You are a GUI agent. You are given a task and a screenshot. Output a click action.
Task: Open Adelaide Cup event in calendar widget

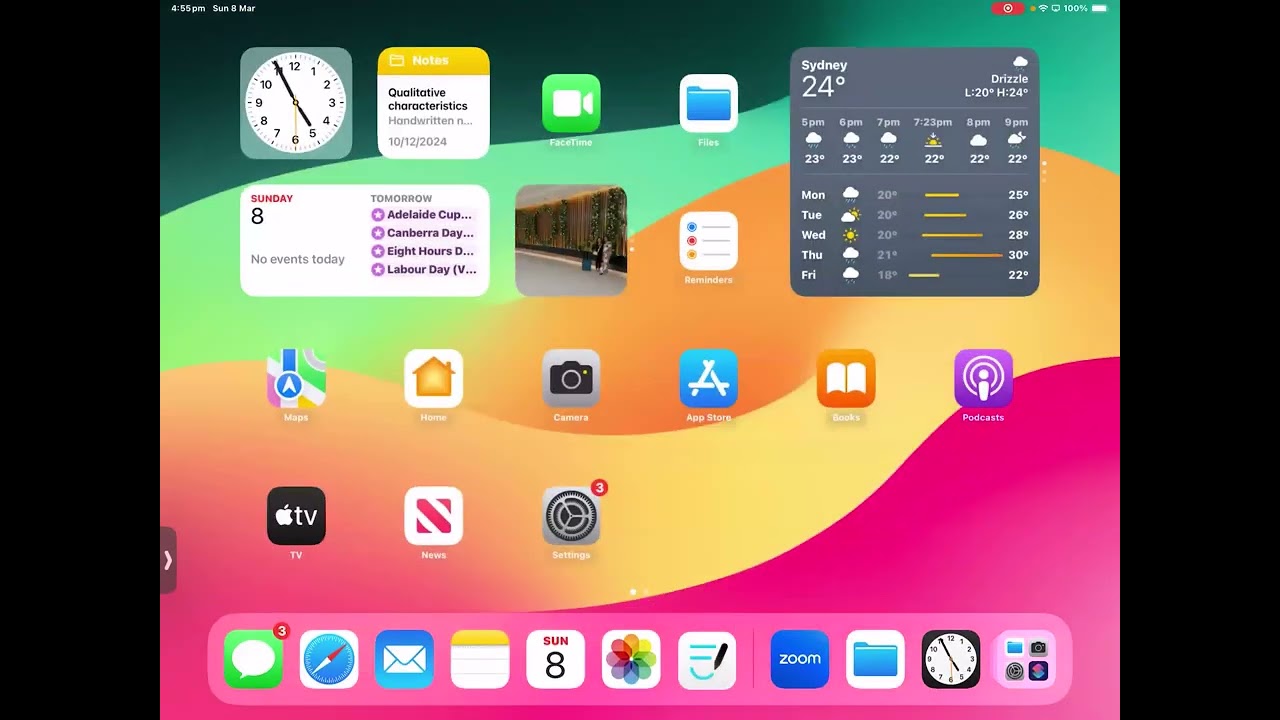point(422,214)
